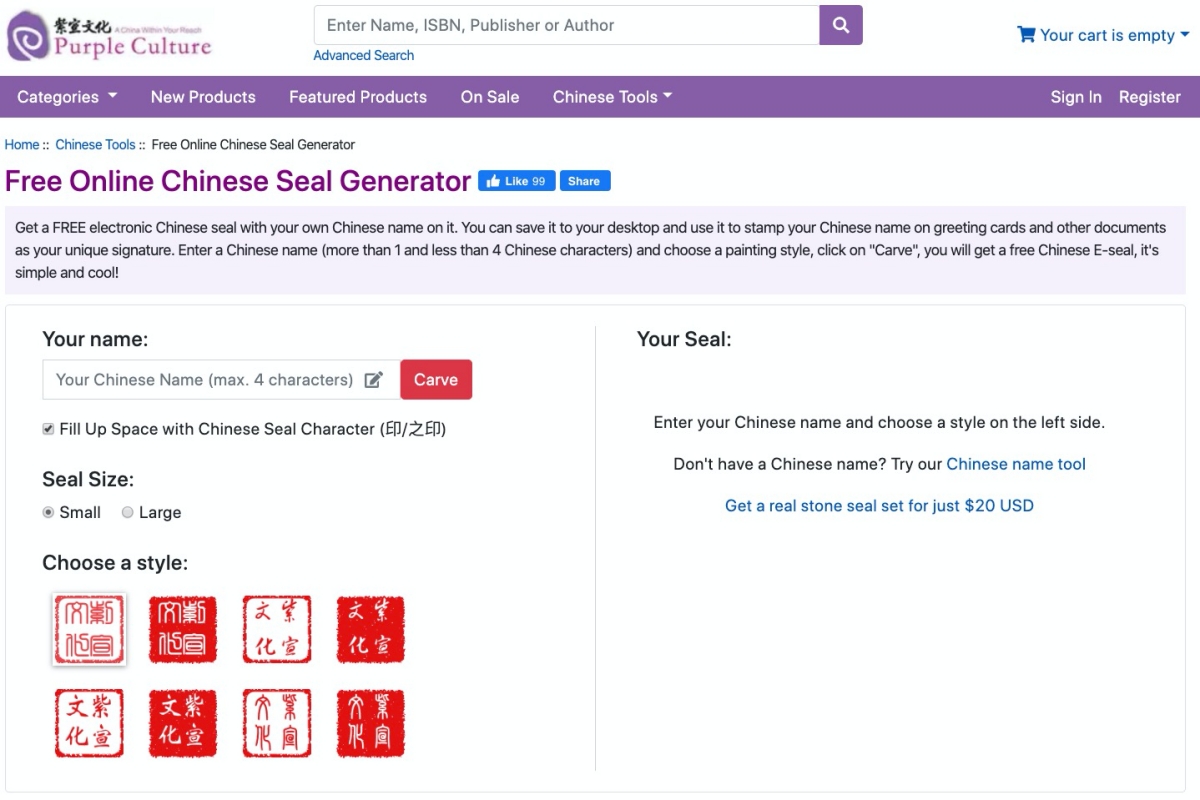Select the last seal style in bottom row
This screenshot has width=1200, height=800.
click(370, 723)
